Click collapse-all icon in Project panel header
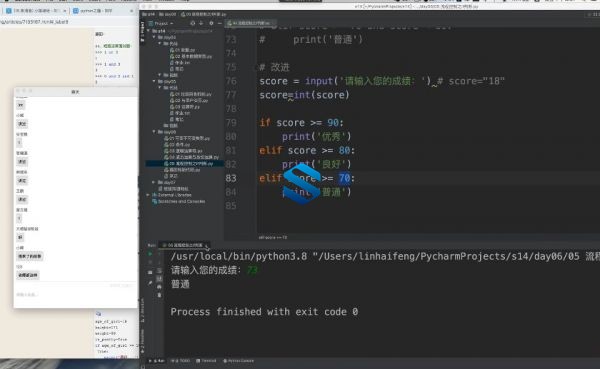The height and width of the screenshot is (369, 600). click(x=201, y=23)
